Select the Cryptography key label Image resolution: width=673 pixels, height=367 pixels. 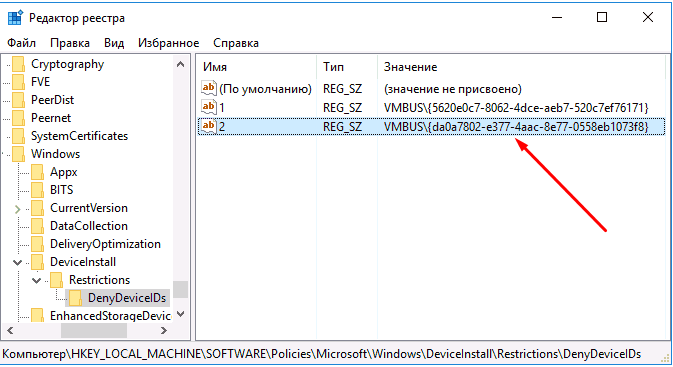[67, 64]
